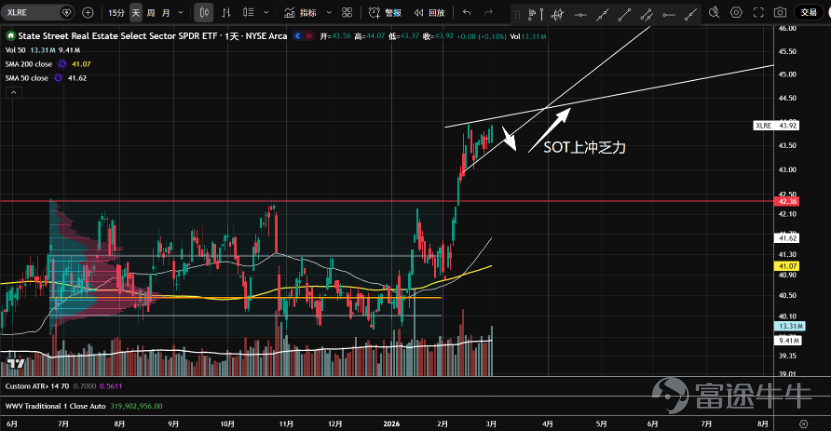Toggle the red session indicator icon
832x432 pixels.
coord(309,36)
